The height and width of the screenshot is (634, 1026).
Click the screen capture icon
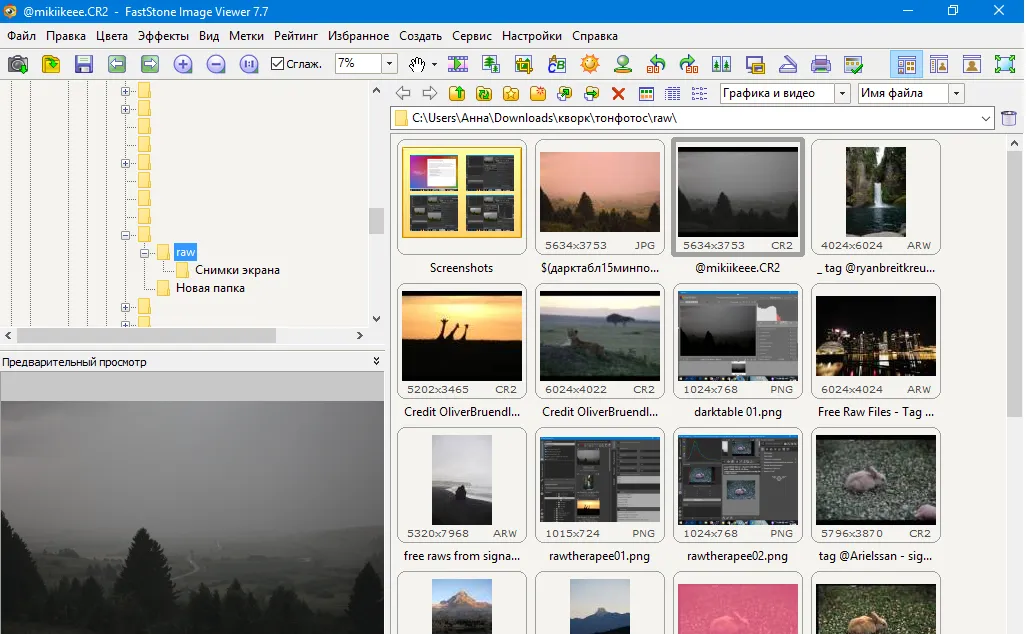click(x=755, y=64)
